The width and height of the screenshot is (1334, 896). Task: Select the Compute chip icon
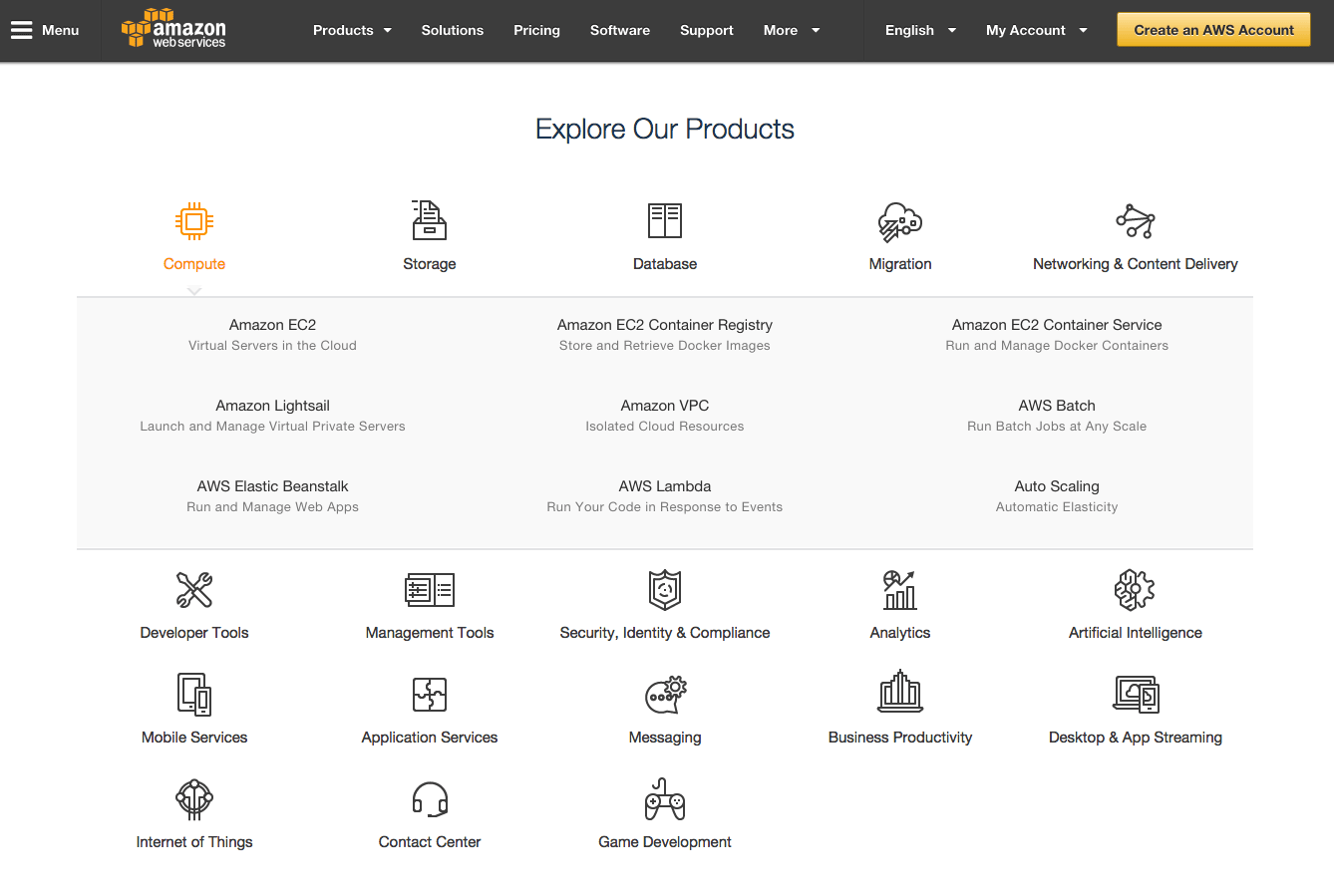pyautogui.click(x=194, y=221)
